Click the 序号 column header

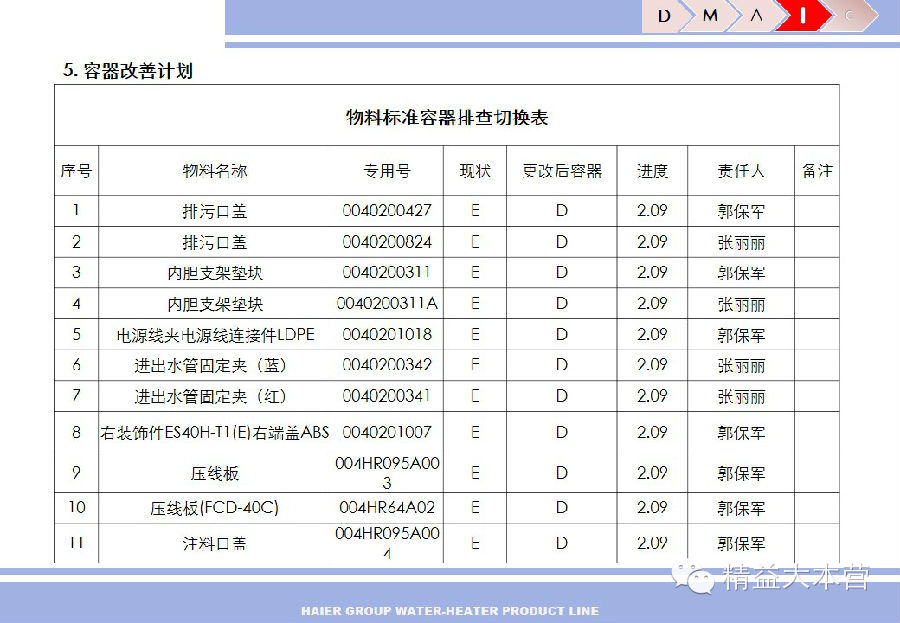coord(76,171)
